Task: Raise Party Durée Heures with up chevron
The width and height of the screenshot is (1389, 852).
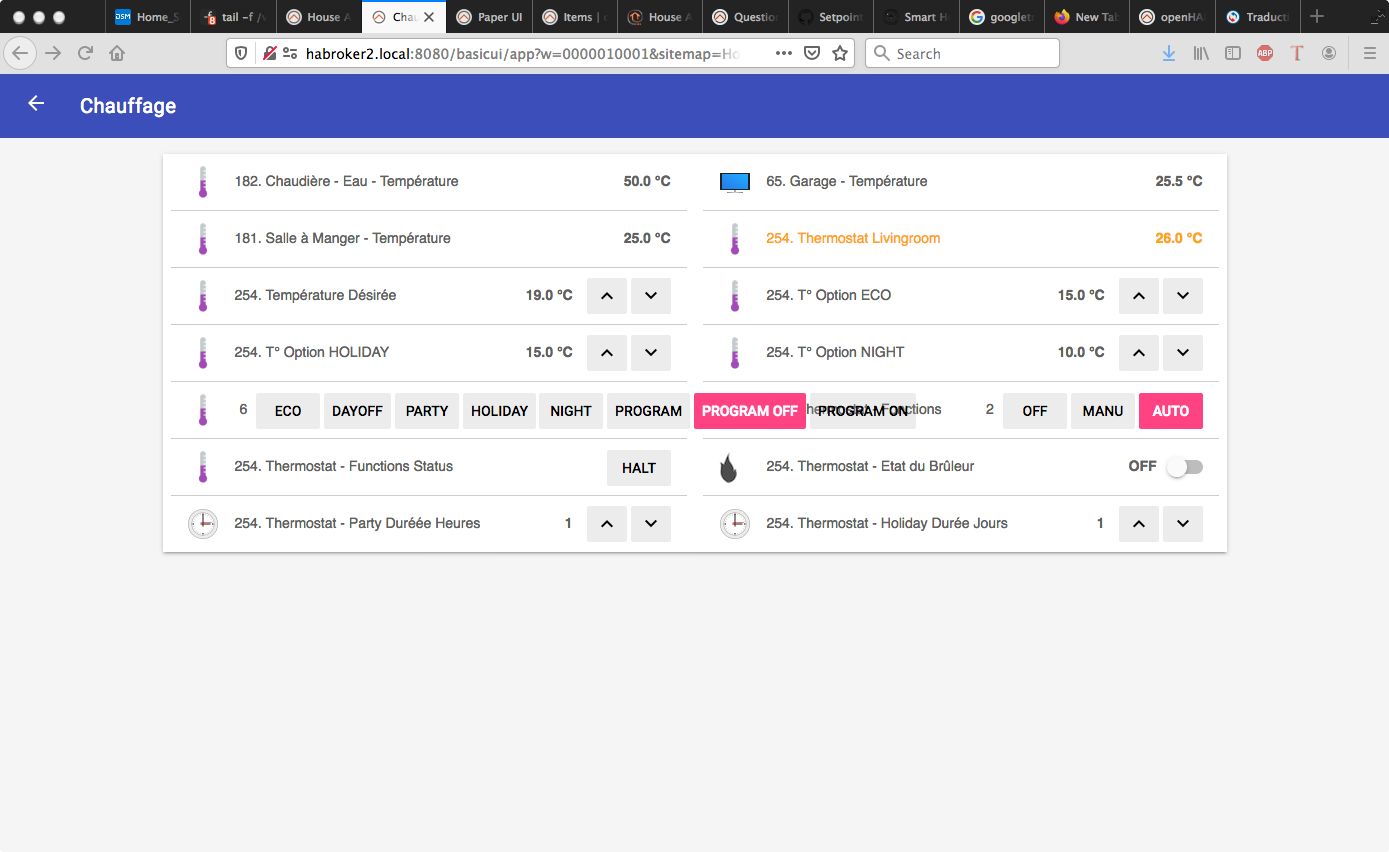Action: (607, 524)
